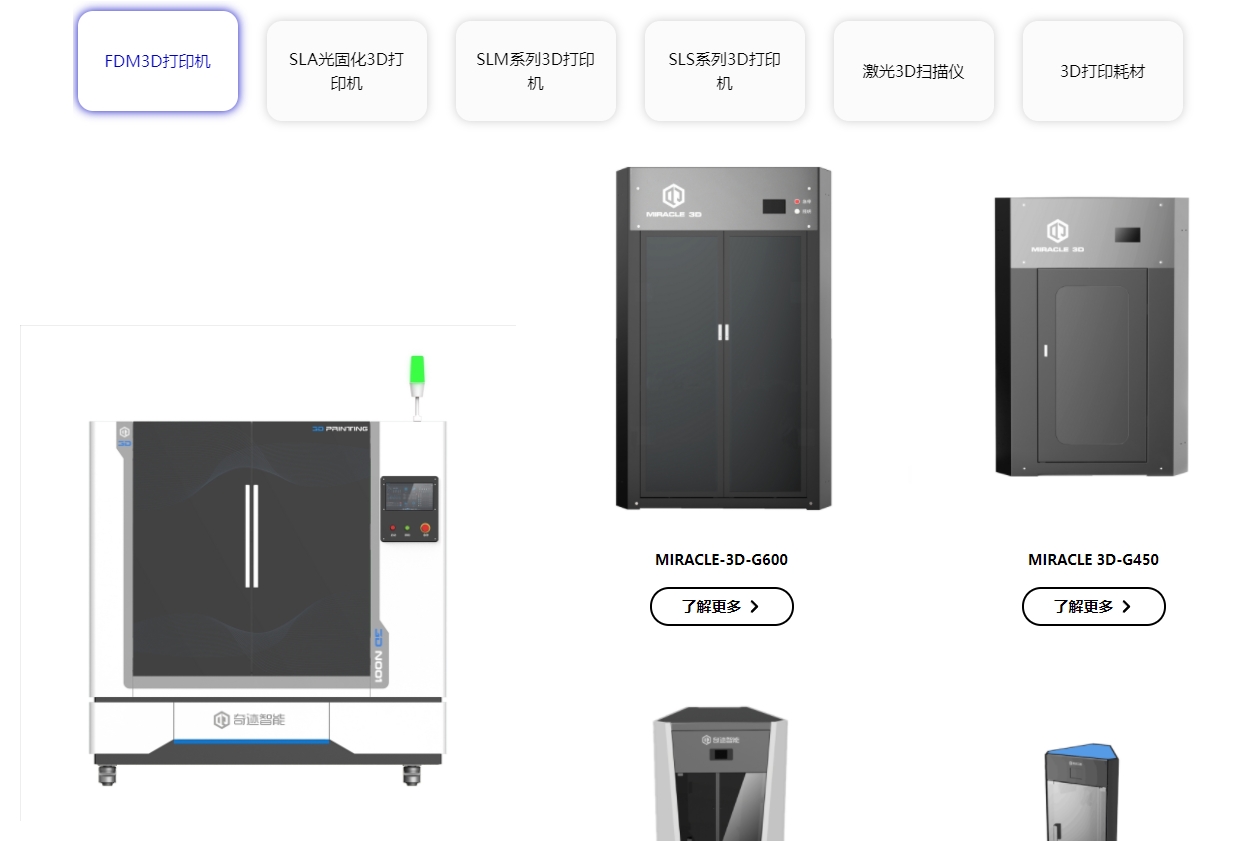Click chevron arrow in G450 了解更多 button
This screenshot has height=841, width=1246.
tap(1127, 606)
